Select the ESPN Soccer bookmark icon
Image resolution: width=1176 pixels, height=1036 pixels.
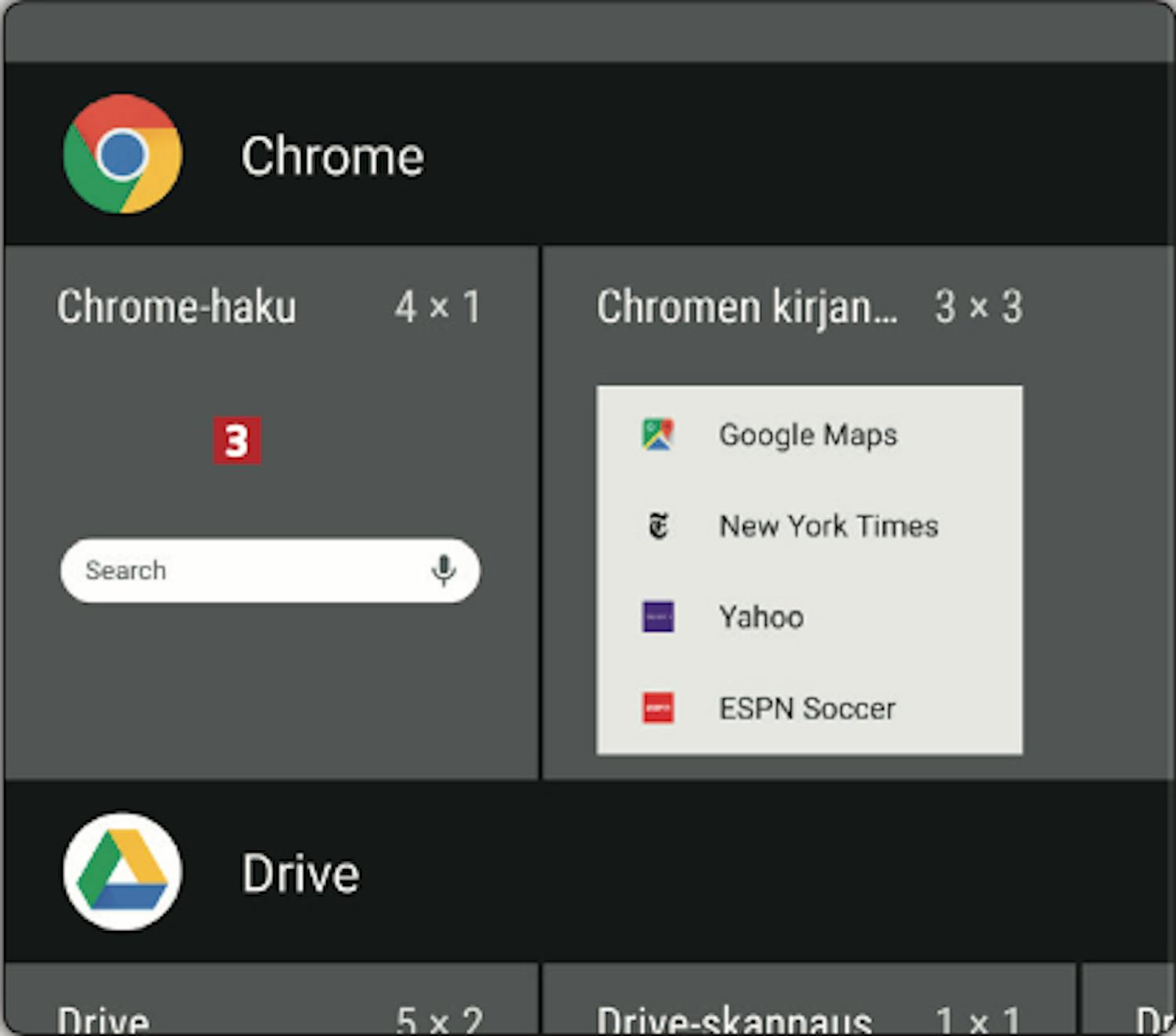658,707
